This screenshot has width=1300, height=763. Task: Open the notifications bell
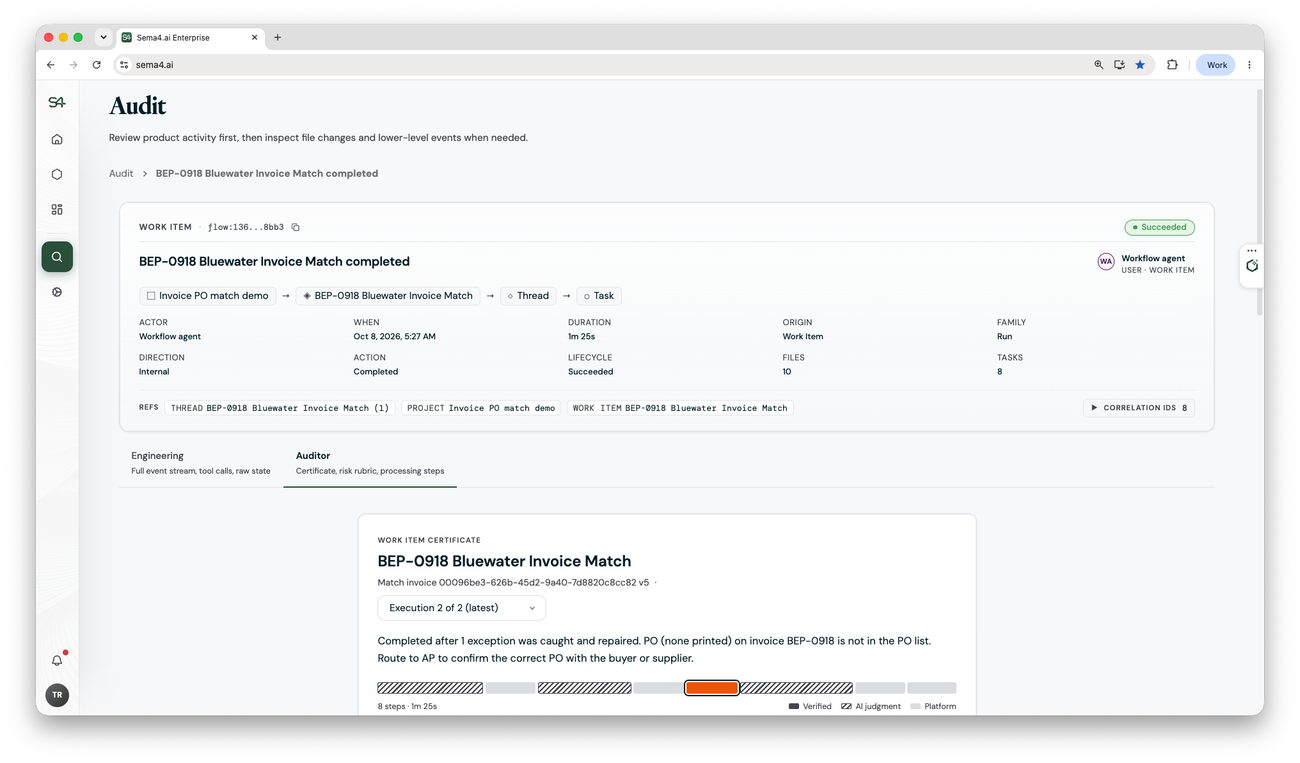57,660
